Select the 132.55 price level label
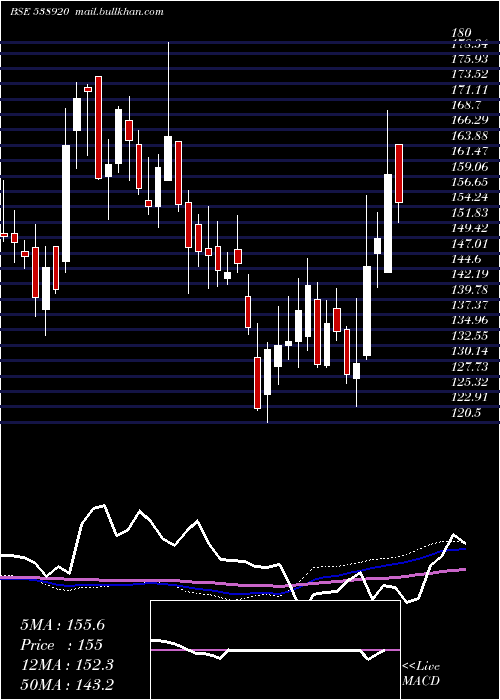 click(469, 336)
